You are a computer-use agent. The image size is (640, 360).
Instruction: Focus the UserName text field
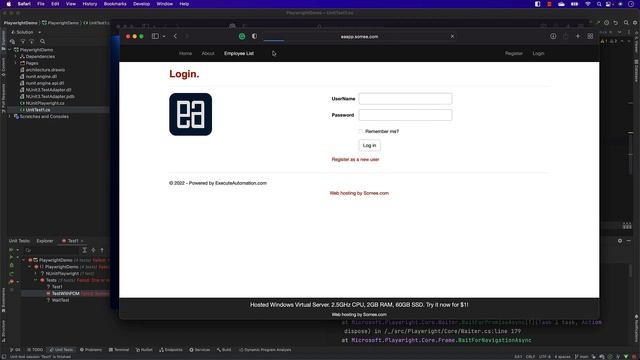click(405, 98)
